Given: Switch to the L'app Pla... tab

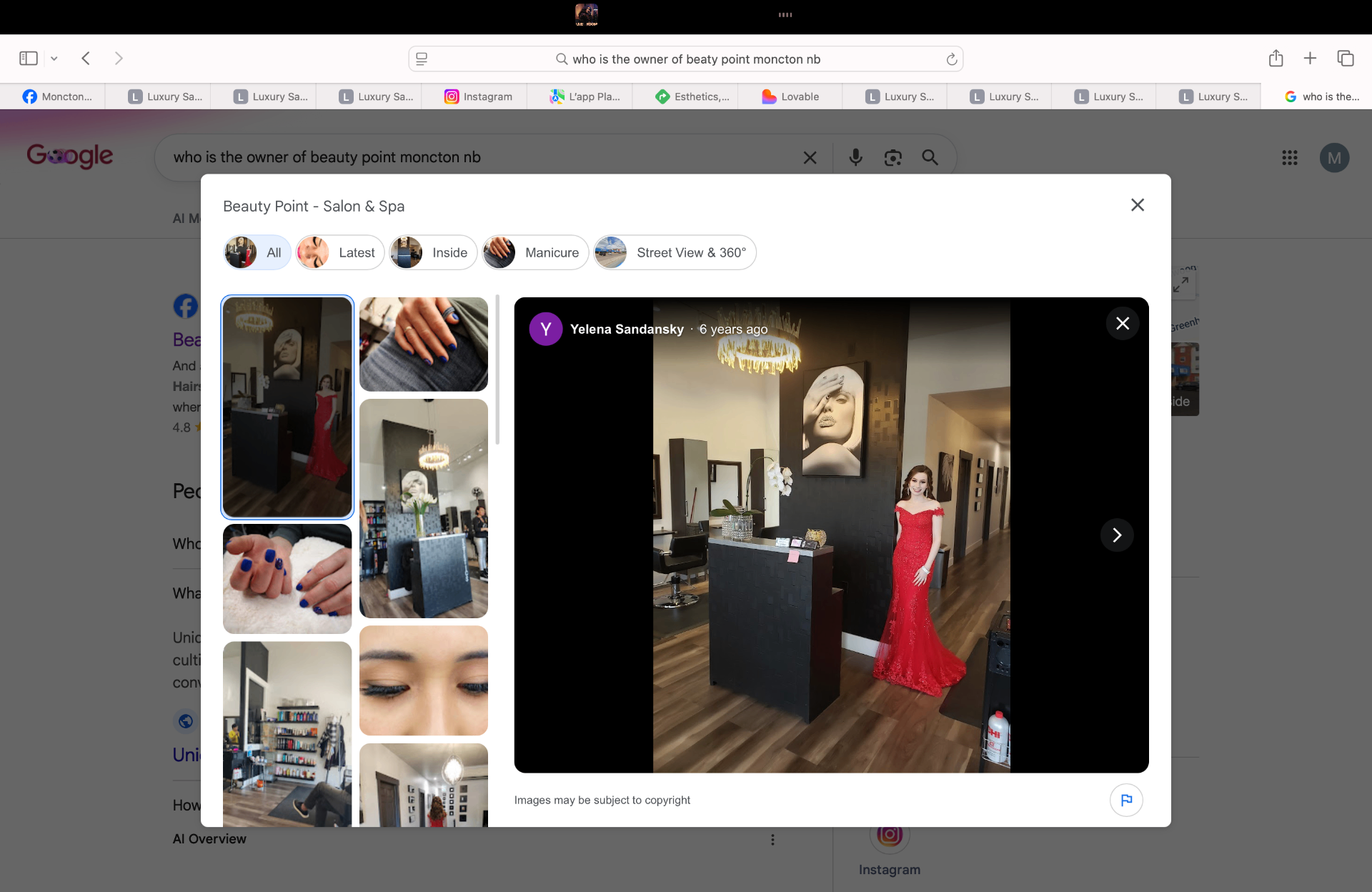Looking at the screenshot, I should (x=584, y=96).
